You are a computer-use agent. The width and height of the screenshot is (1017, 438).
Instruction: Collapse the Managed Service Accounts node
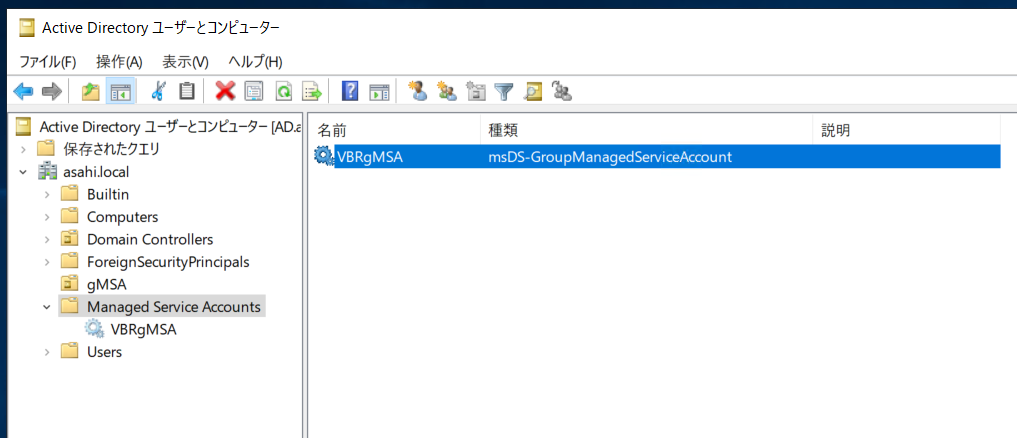pyautogui.click(x=47, y=307)
